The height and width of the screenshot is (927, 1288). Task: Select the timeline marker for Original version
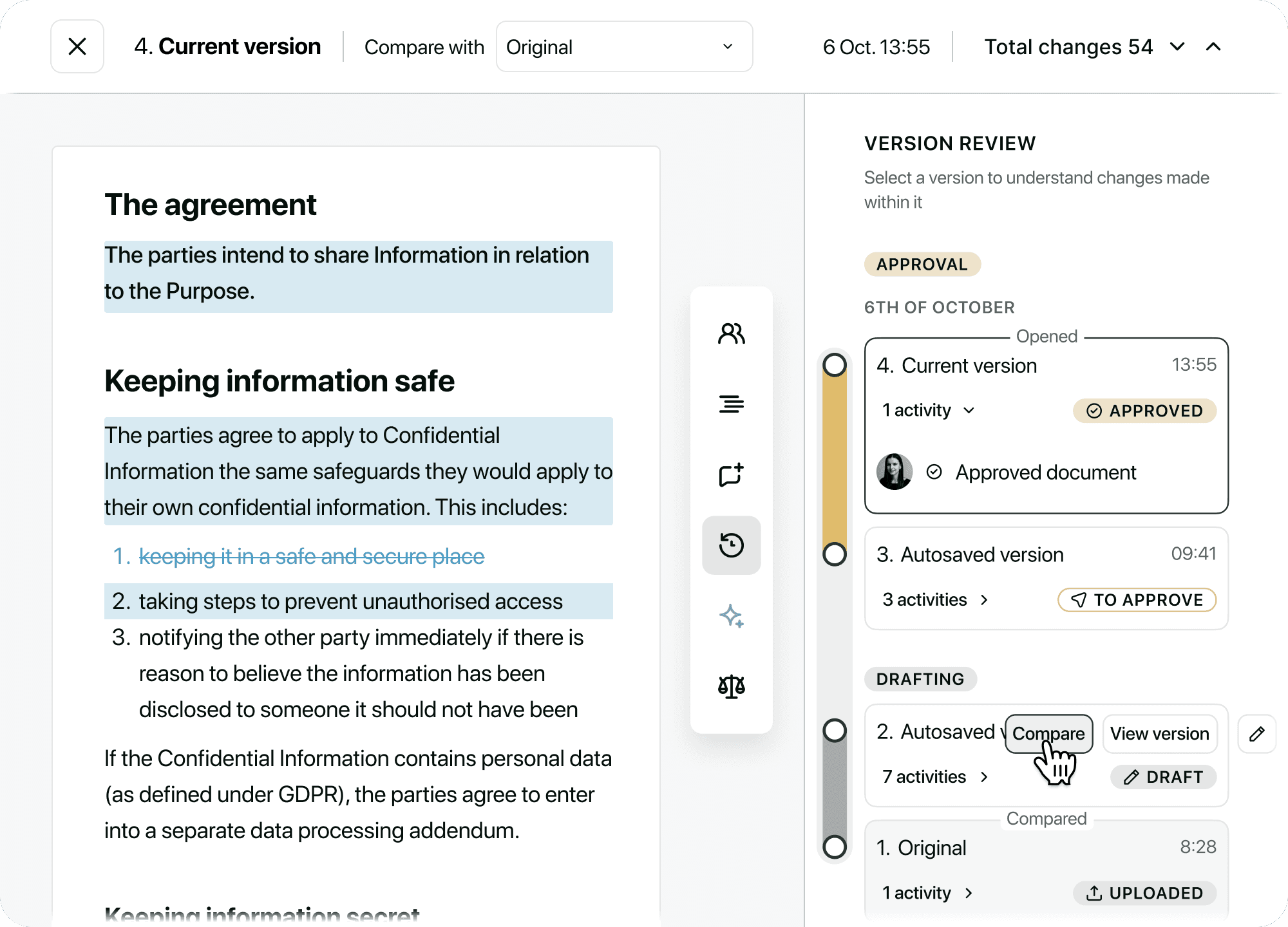tap(835, 847)
